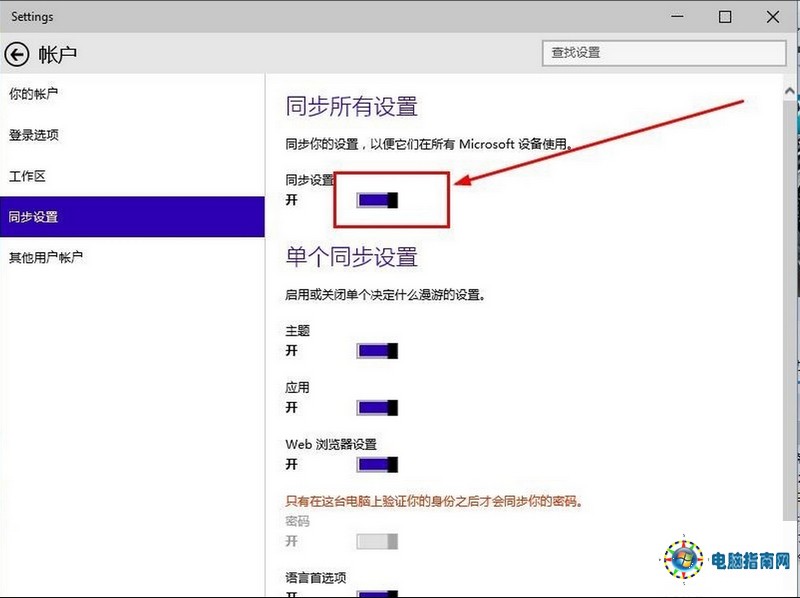Toggle the 同步设置 master sync switch
The height and width of the screenshot is (598, 800).
tap(377, 200)
